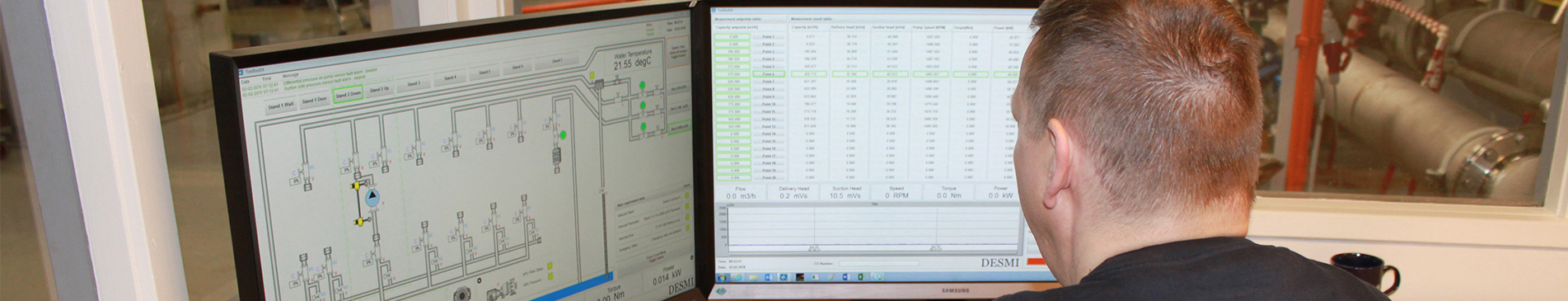This screenshot has height=301, width=1568.
Task: Open Outlook from the taskbar
Action: point(768,277)
